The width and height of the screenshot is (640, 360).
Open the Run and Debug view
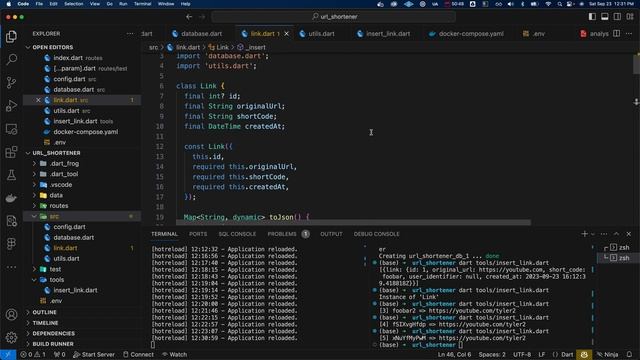pos(11,106)
